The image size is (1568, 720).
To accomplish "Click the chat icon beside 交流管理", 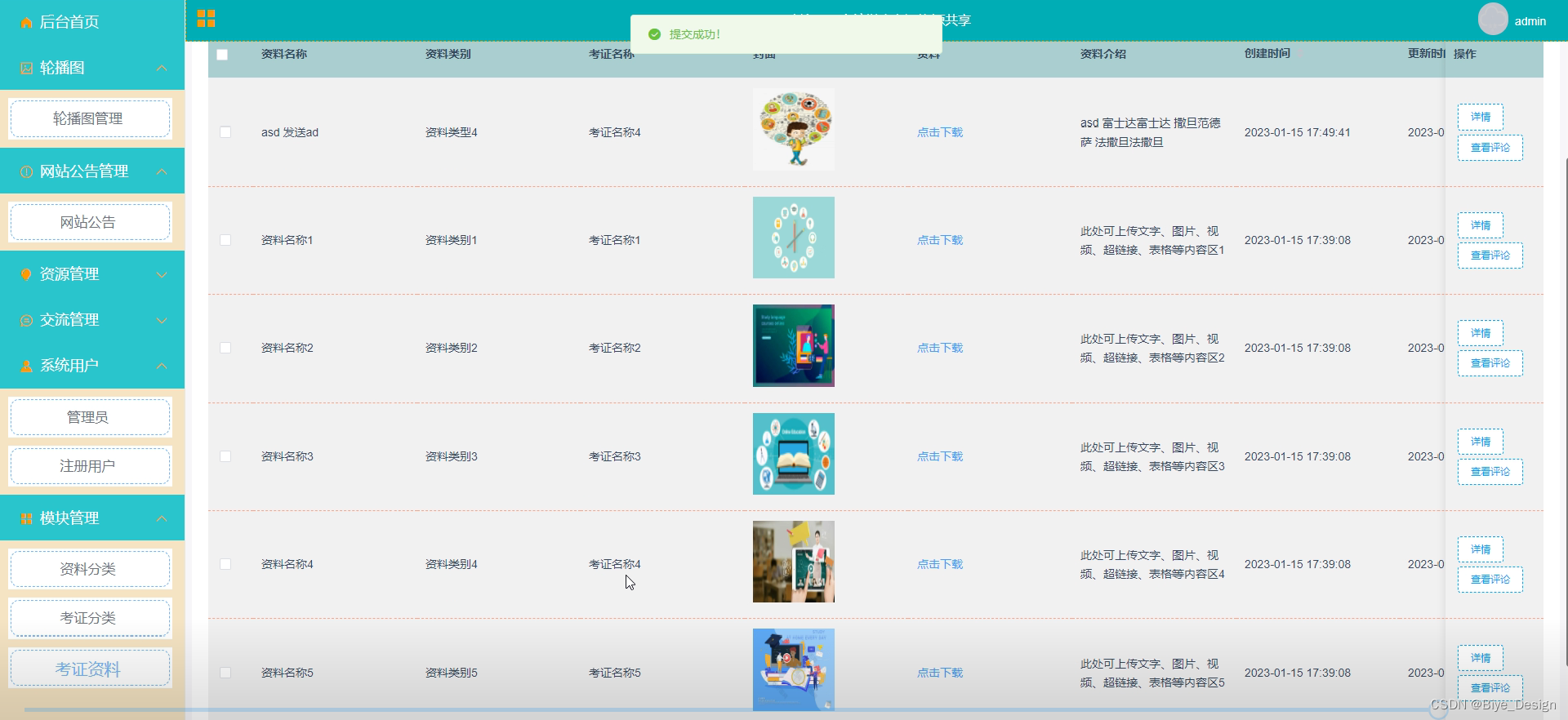I will pyautogui.click(x=26, y=320).
